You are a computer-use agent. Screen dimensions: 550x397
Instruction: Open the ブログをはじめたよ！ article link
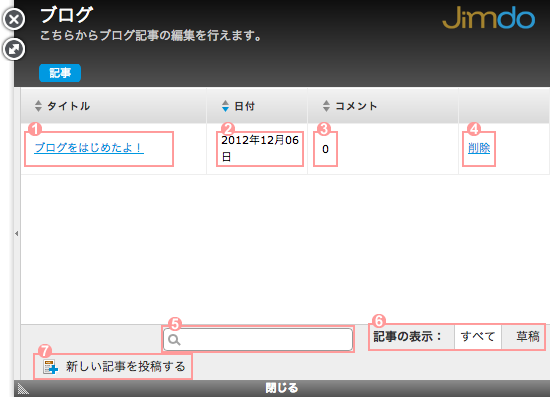pyautogui.click(x=89, y=148)
